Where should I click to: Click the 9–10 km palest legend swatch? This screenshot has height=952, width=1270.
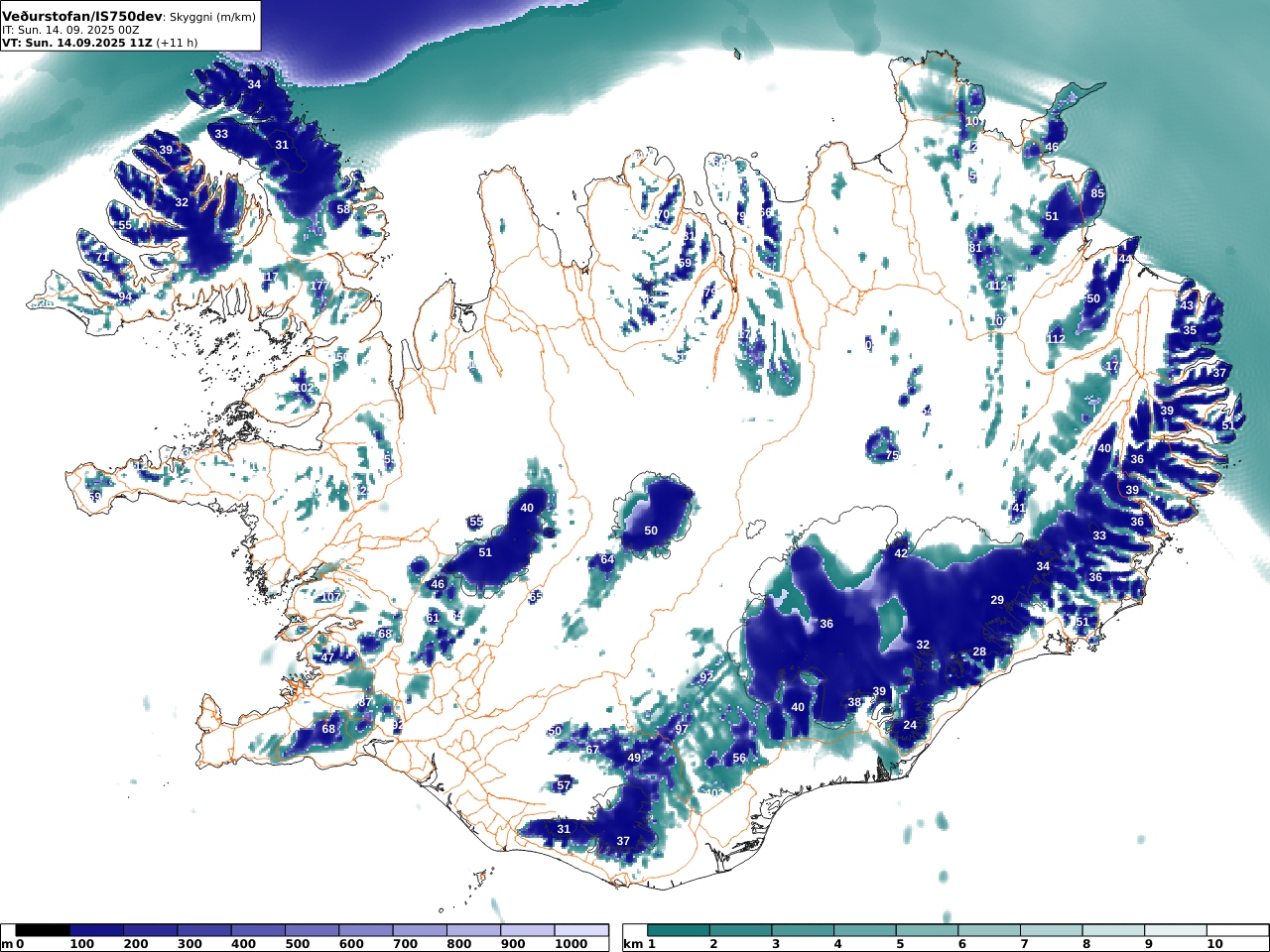[x=1176, y=930]
